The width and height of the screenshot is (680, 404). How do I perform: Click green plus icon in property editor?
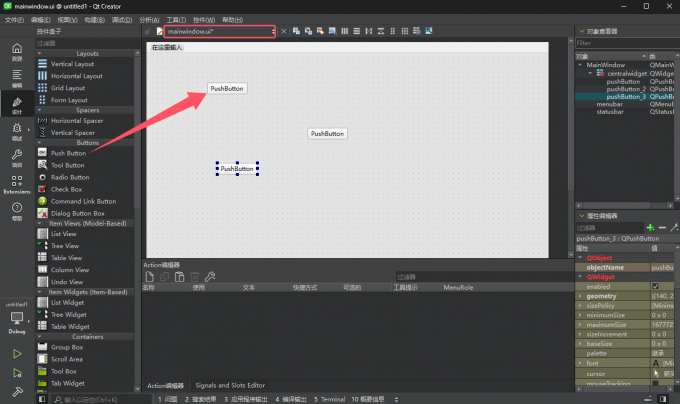tap(651, 228)
